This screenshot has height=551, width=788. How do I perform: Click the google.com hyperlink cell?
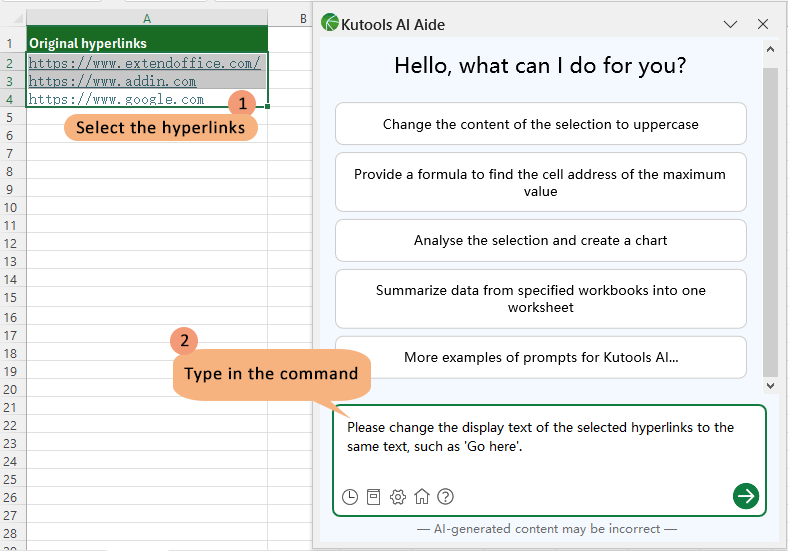(116, 99)
